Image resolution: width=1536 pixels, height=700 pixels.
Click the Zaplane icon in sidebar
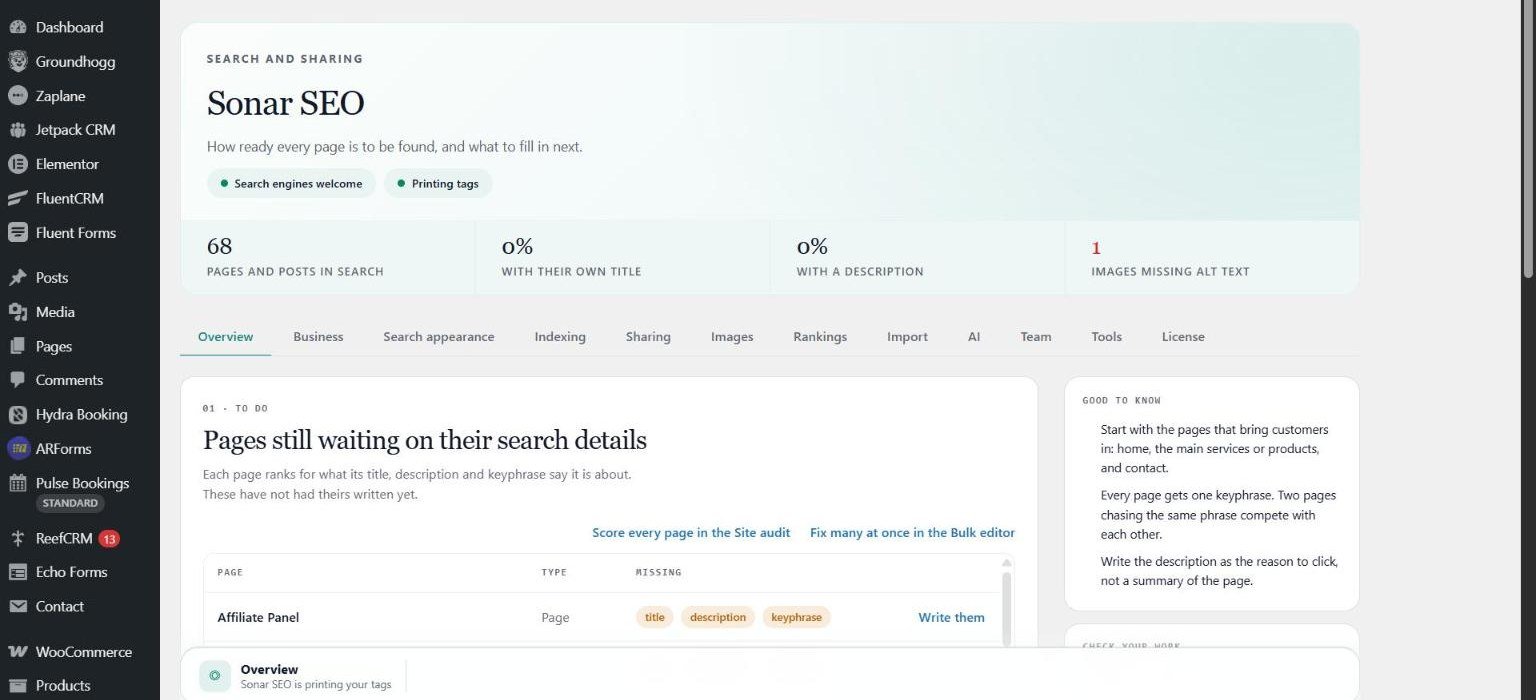click(17, 96)
